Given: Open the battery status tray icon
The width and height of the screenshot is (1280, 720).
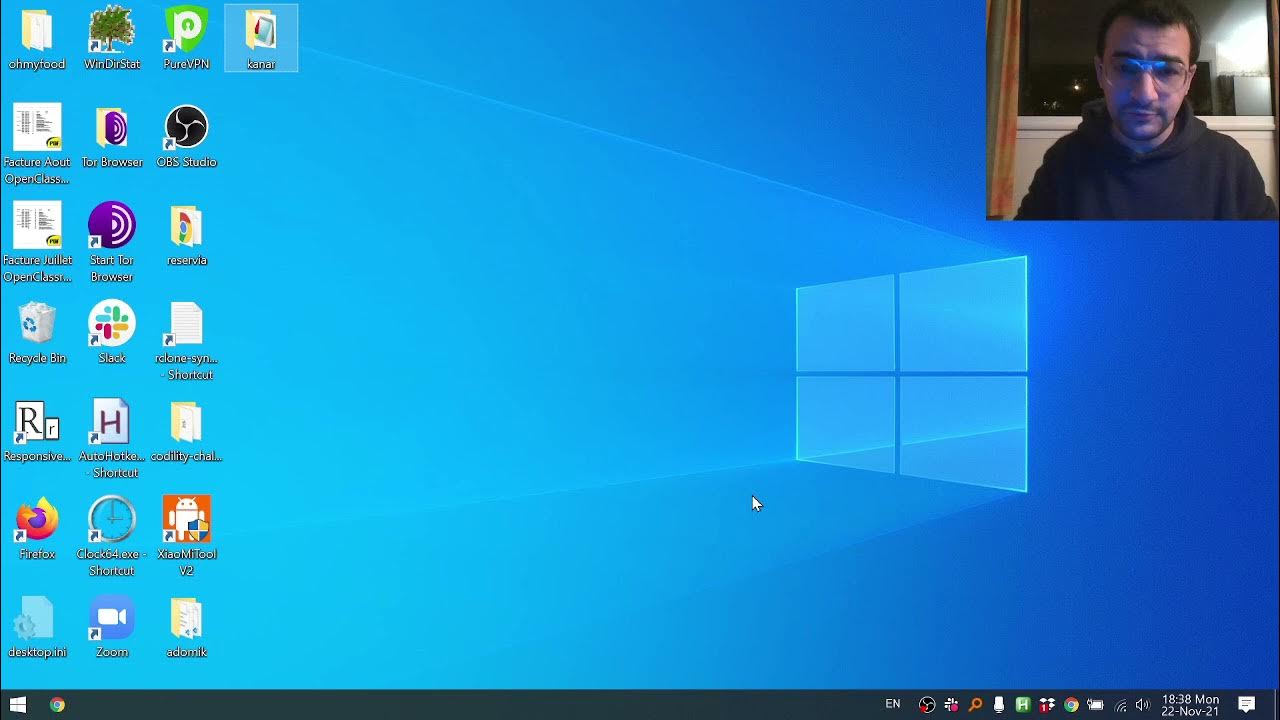Looking at the screenshot, I should pos(1095,705).
